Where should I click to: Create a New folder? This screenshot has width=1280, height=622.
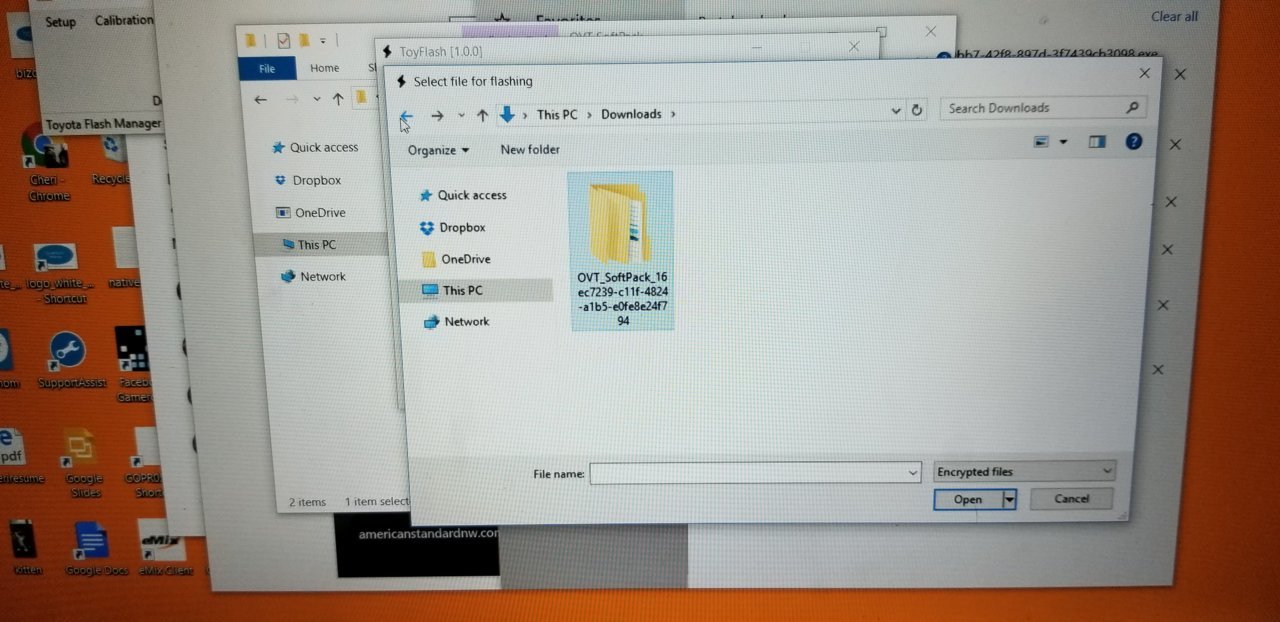(x=530, y=149)
